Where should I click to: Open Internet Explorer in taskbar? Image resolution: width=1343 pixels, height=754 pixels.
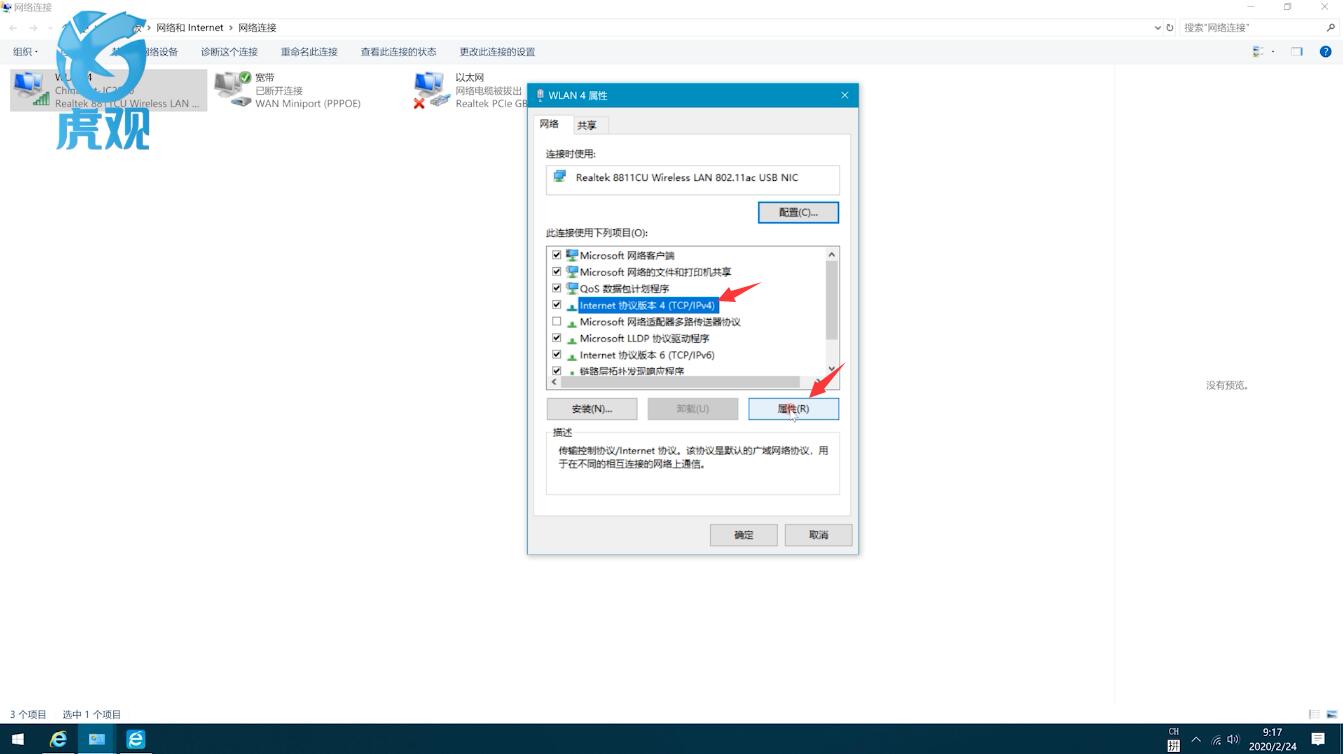(x=58, y=739)
